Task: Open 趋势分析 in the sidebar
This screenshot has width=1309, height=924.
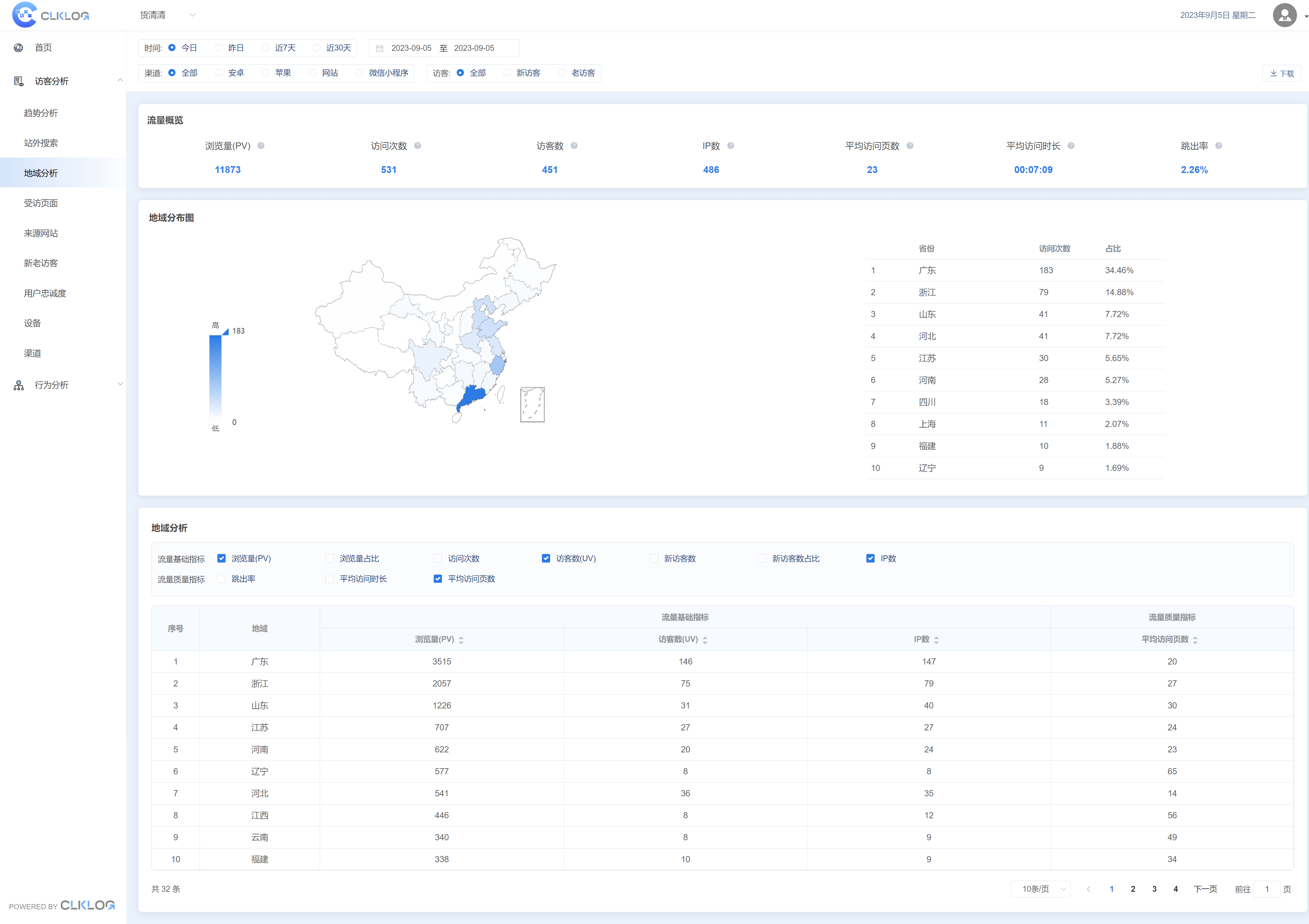Action: point(41,113)
